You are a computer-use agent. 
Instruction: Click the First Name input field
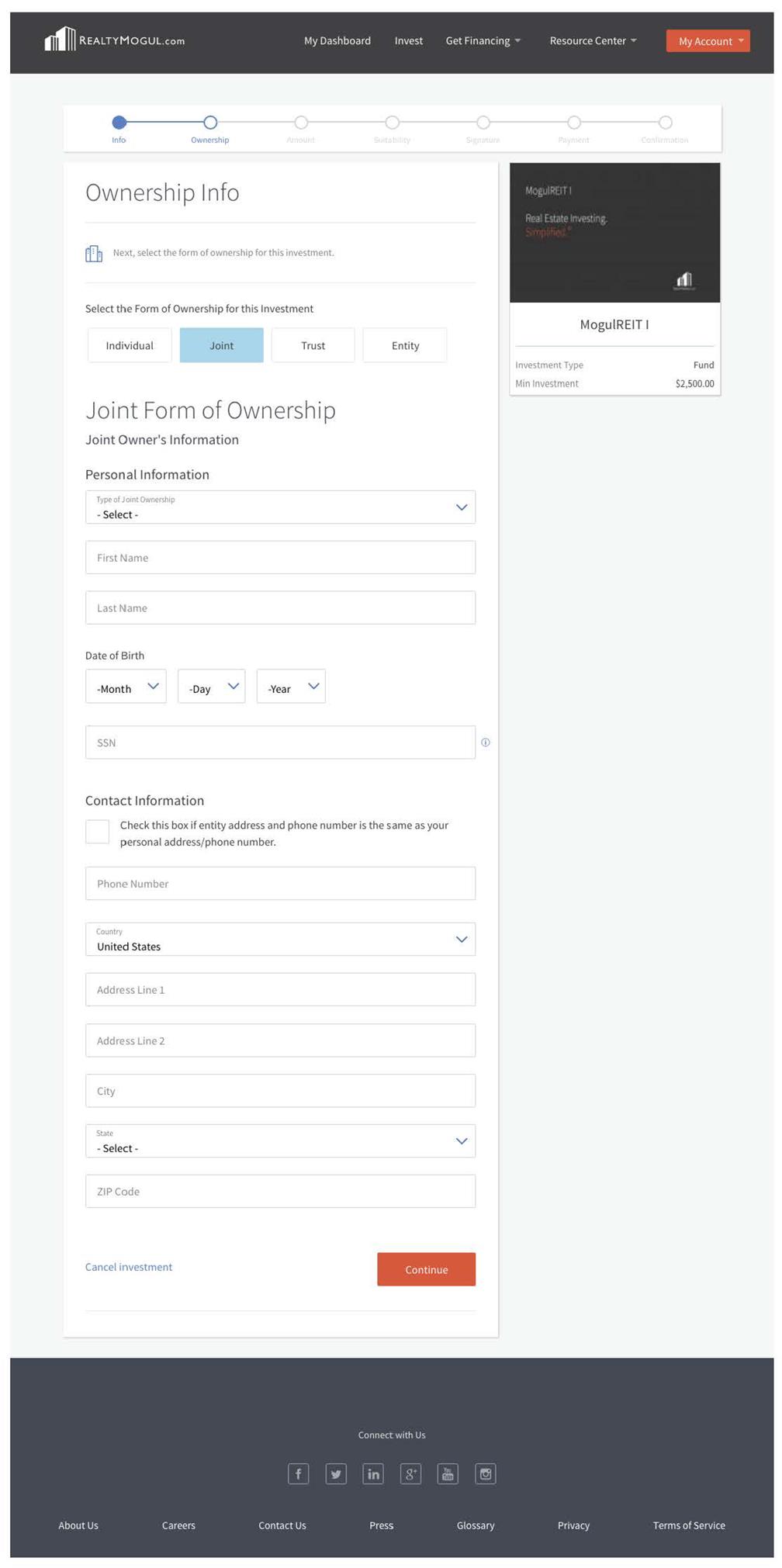tap(280, 558)
